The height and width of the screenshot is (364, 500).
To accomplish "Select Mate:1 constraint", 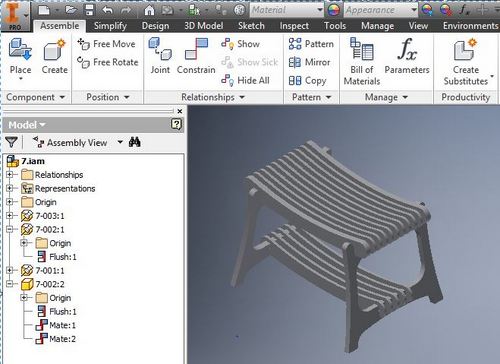I will point(56,325).
